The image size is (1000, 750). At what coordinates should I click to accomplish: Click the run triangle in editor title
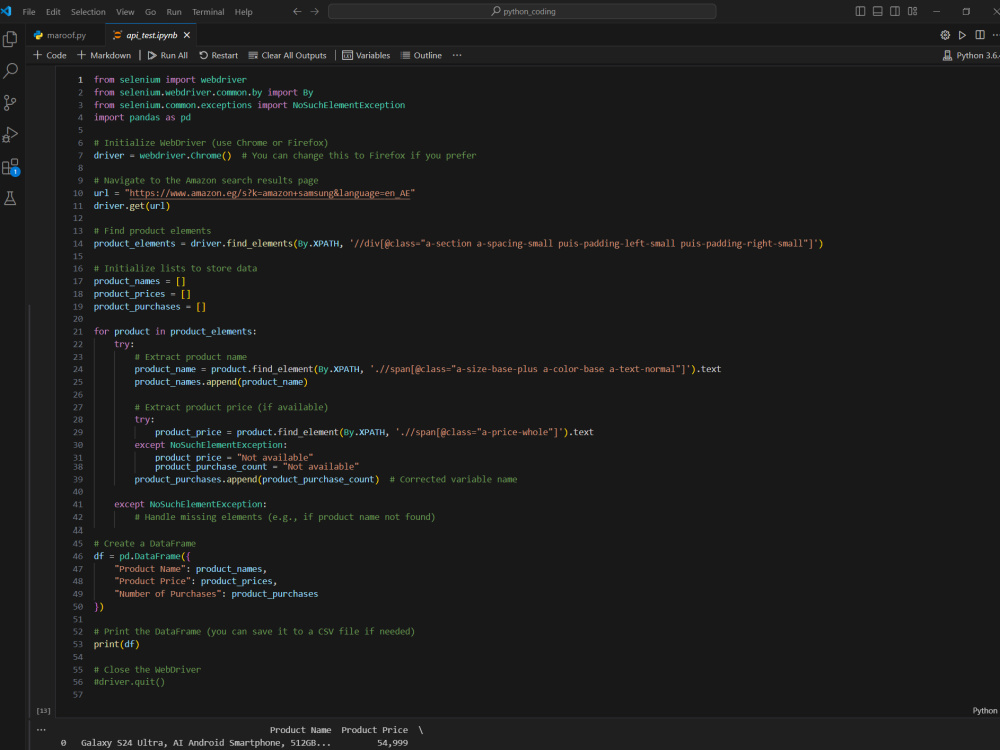(962, 35)
